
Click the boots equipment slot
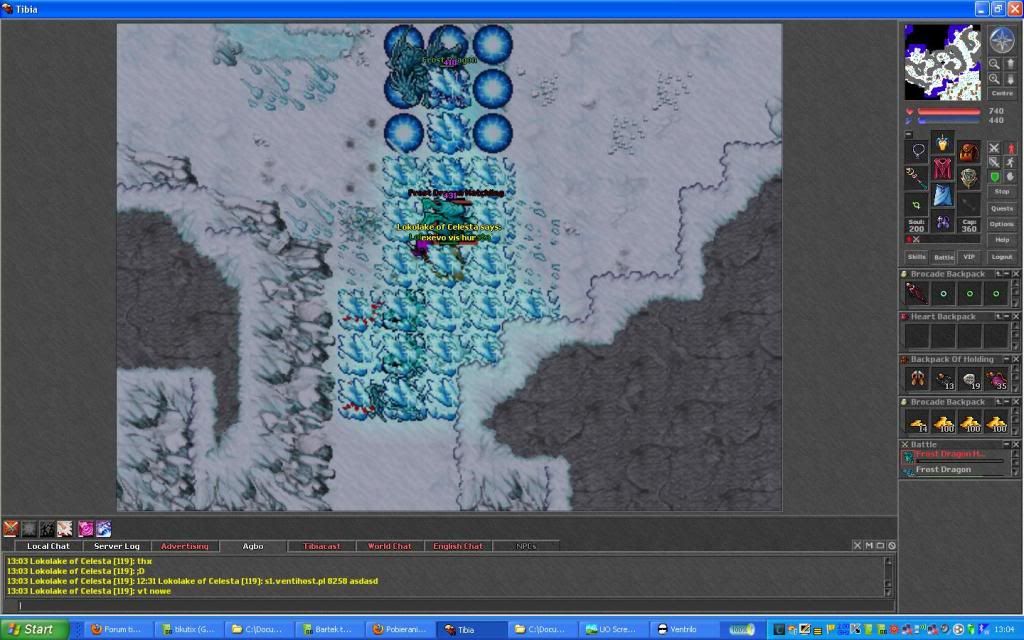pyautogui.click(x=943, y=223)
